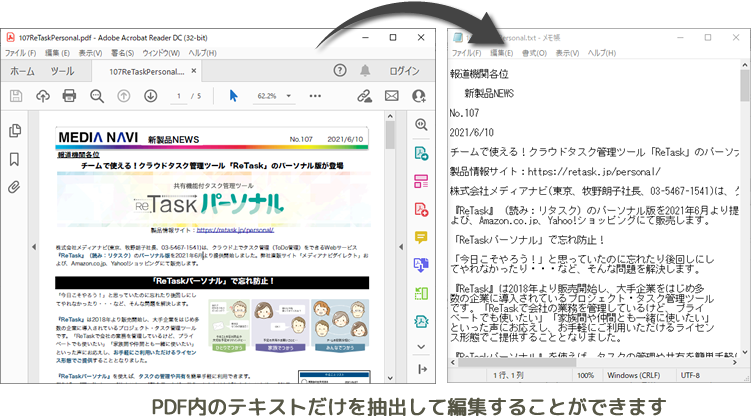This screenshot has height=417, width=751.
Task: Click the blue translate/combine tool icon
Action: 421,265
